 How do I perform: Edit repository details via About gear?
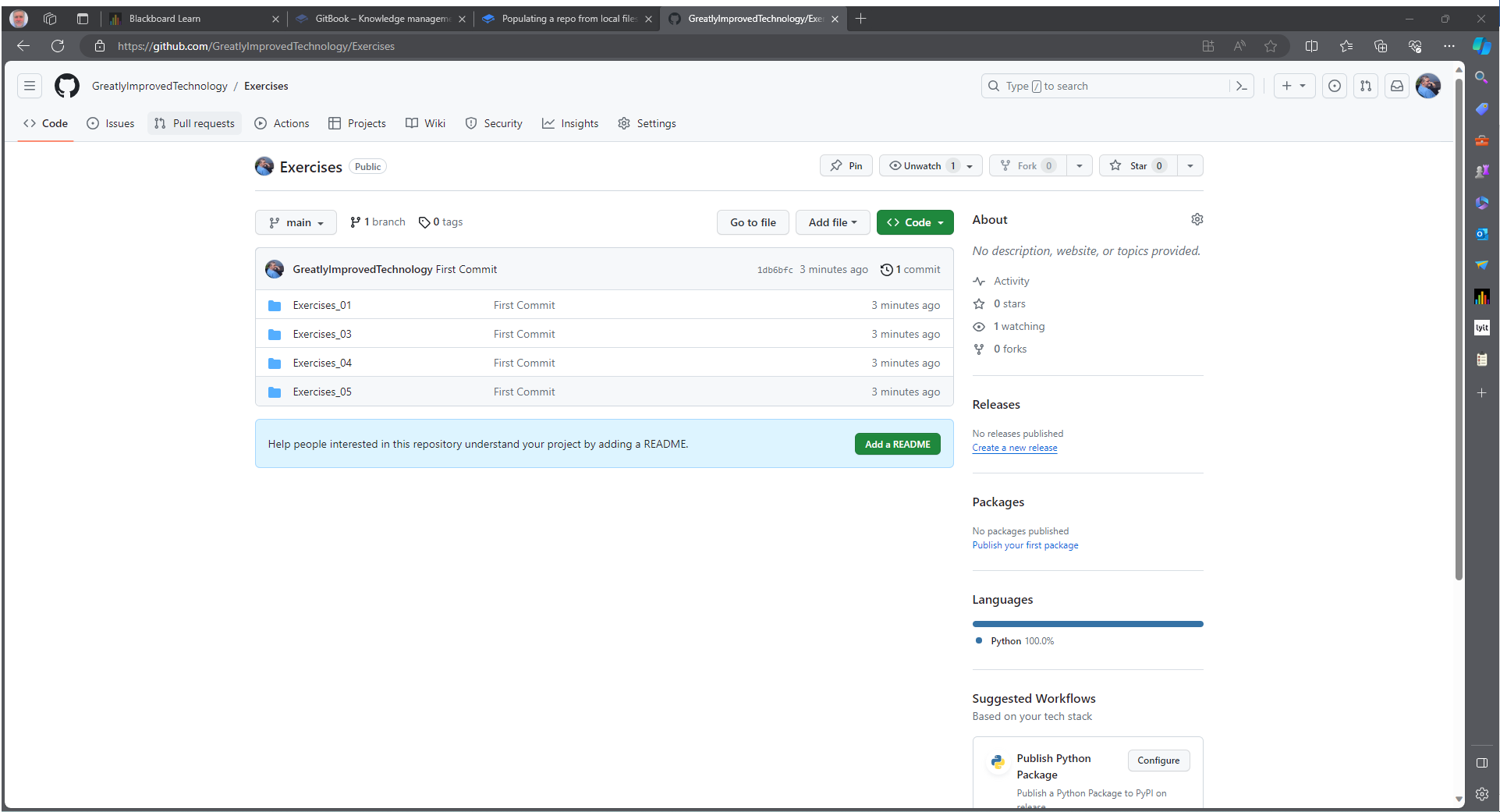1197,220
